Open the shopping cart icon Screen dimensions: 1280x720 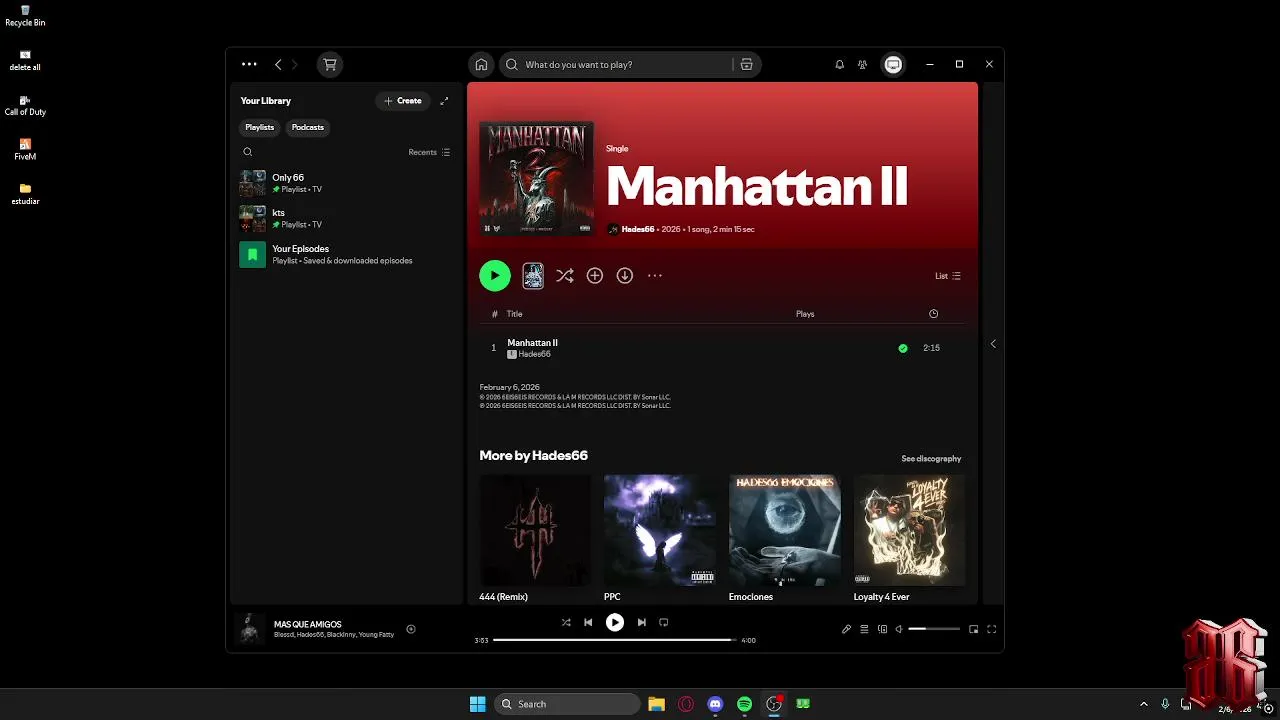tap(329, 64)
